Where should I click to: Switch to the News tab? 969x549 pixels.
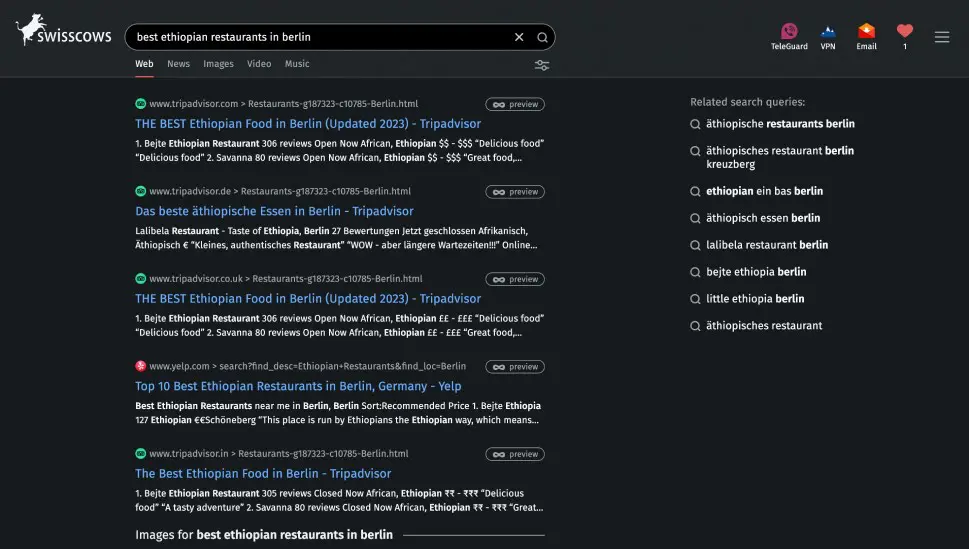(178, 64)
